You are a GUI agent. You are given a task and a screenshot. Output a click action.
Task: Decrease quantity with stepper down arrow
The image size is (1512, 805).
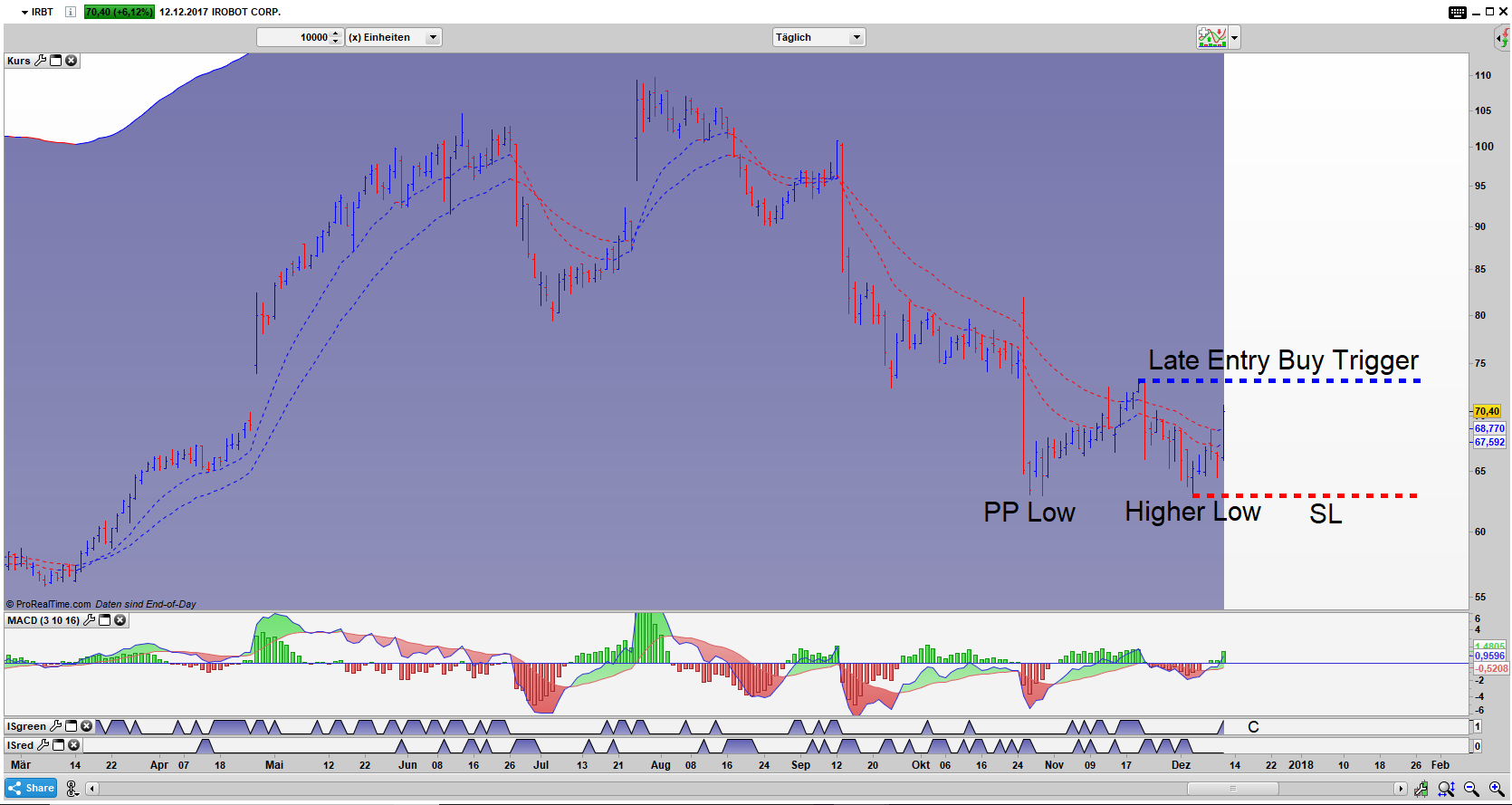336,42
